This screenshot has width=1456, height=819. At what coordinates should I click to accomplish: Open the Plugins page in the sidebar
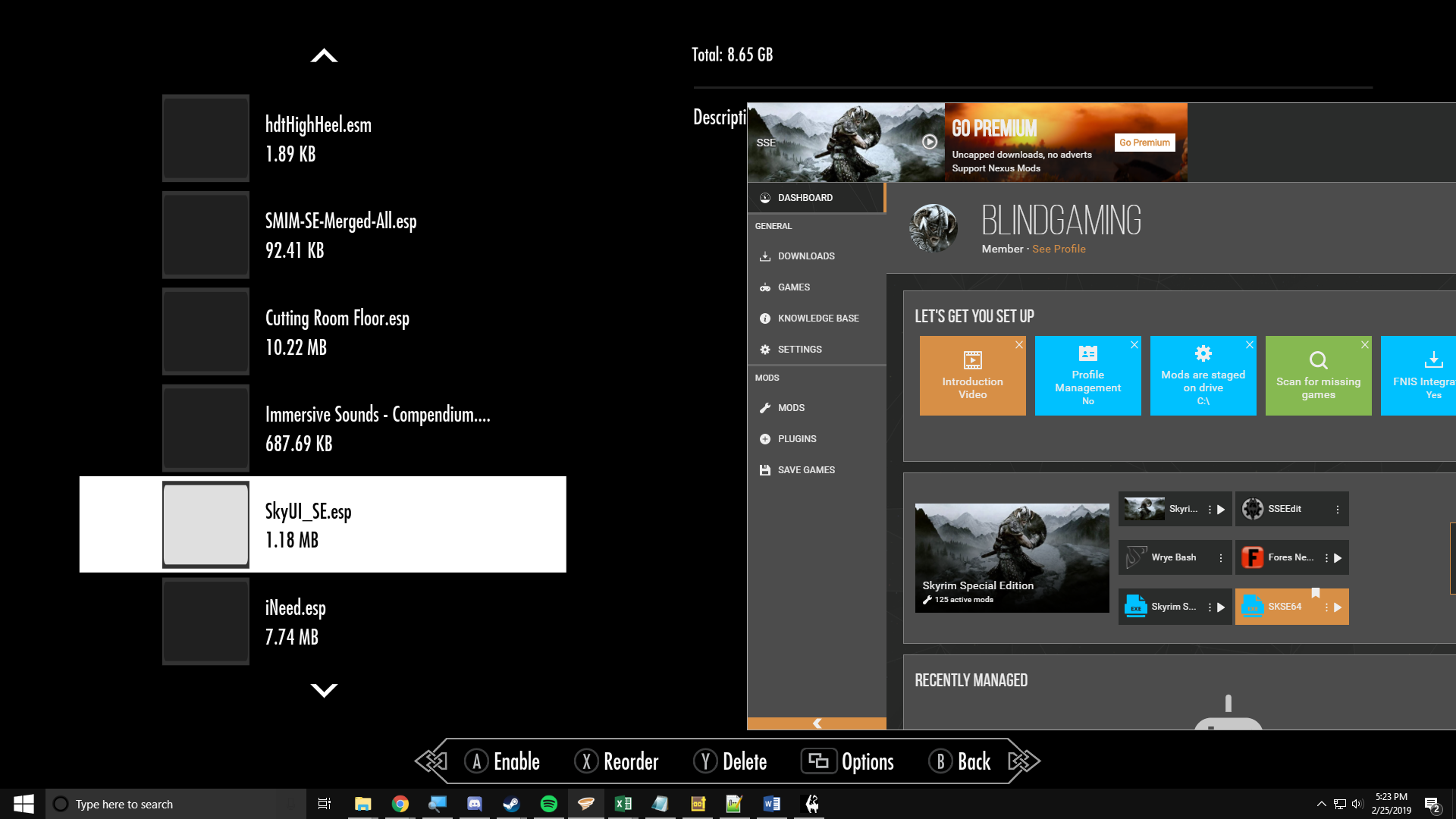797,439
